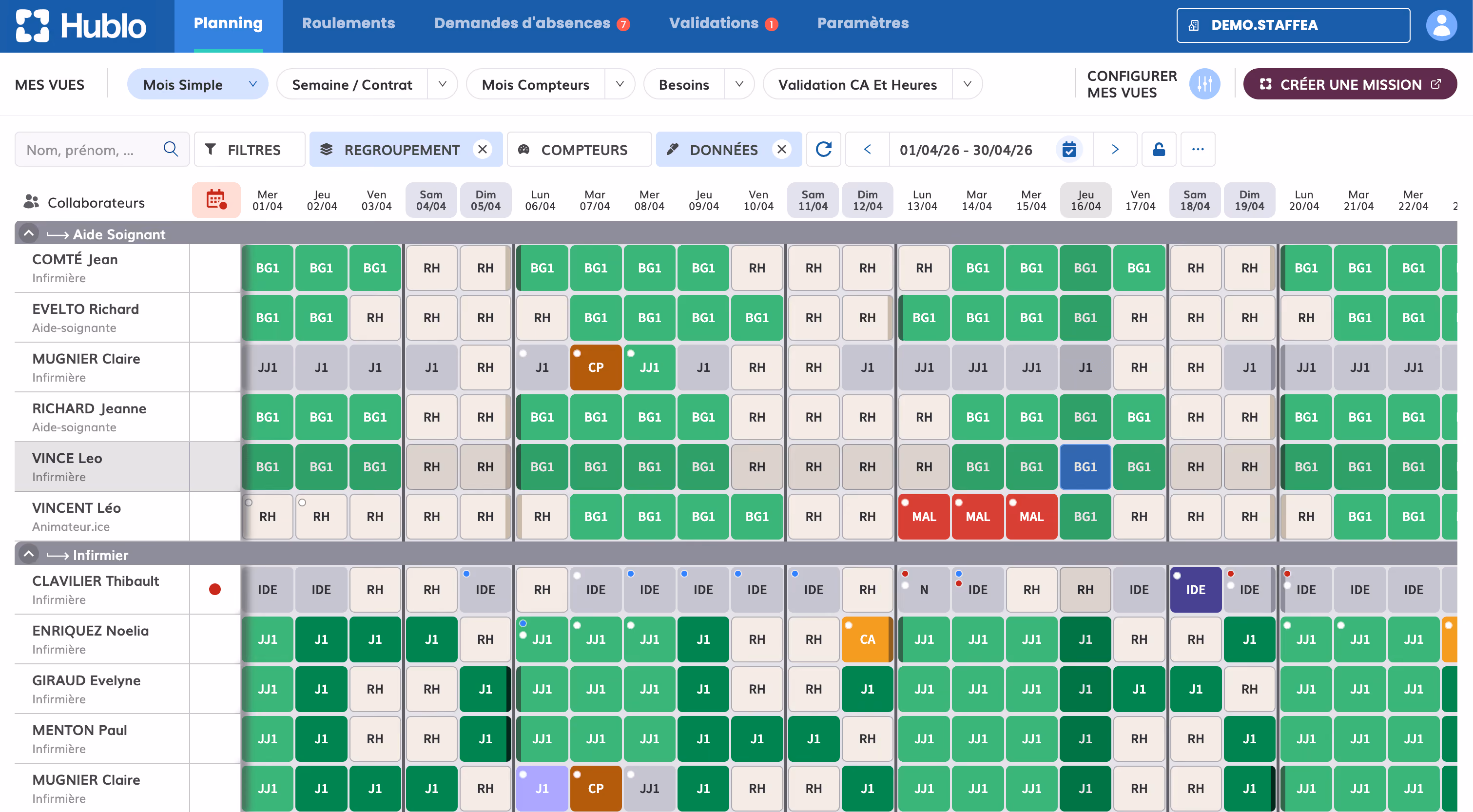
Task: Open Validations tab
Action: point(723,23)
